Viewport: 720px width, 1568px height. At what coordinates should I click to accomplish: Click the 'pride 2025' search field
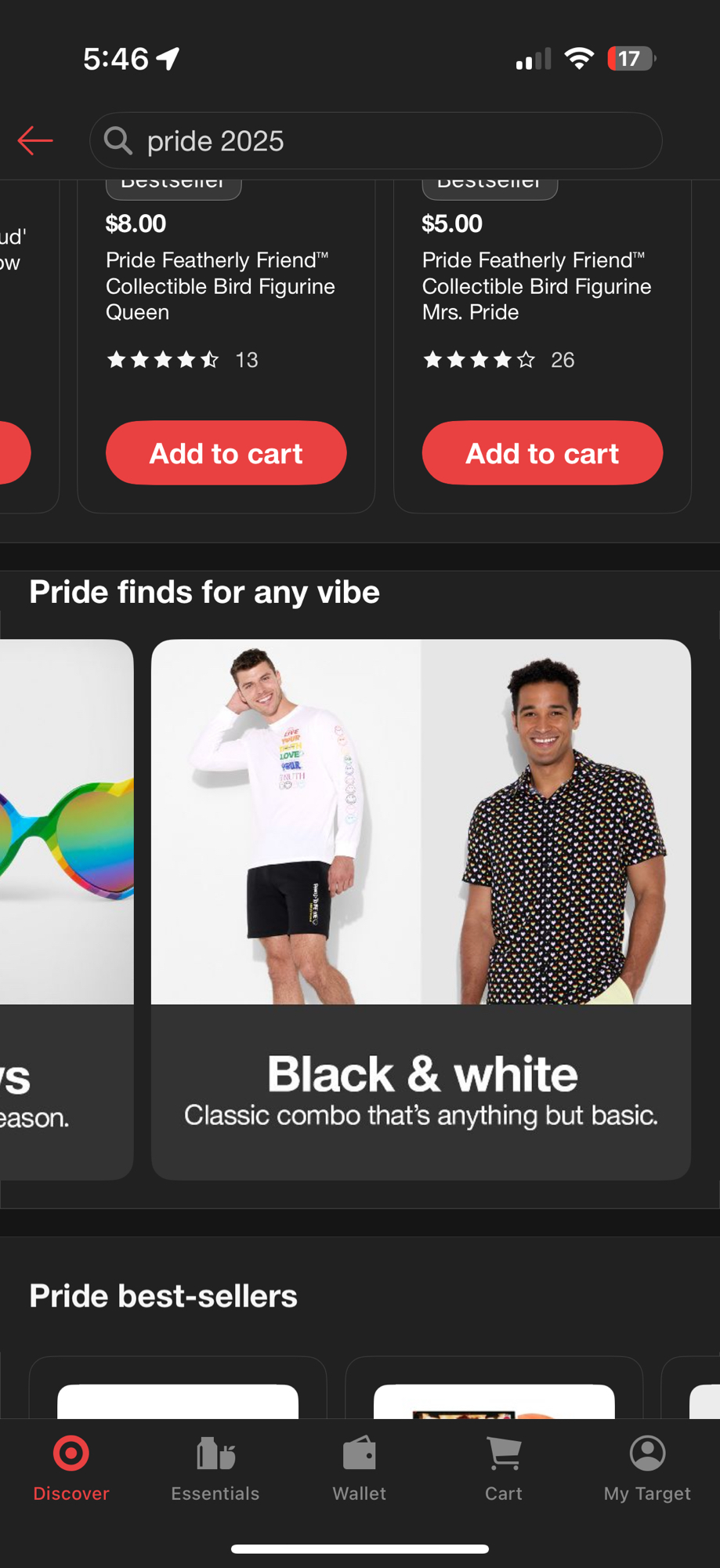tap(376, 141)
